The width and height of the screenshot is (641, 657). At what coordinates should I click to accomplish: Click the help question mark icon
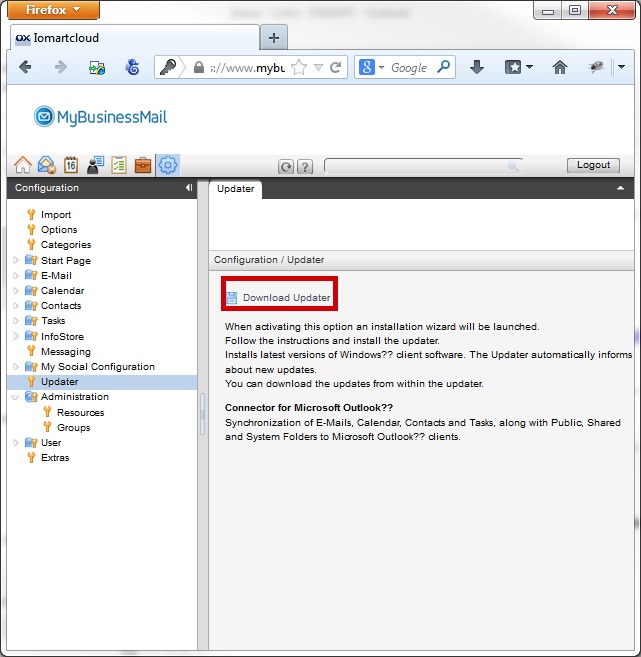click(x=305, y=167)
